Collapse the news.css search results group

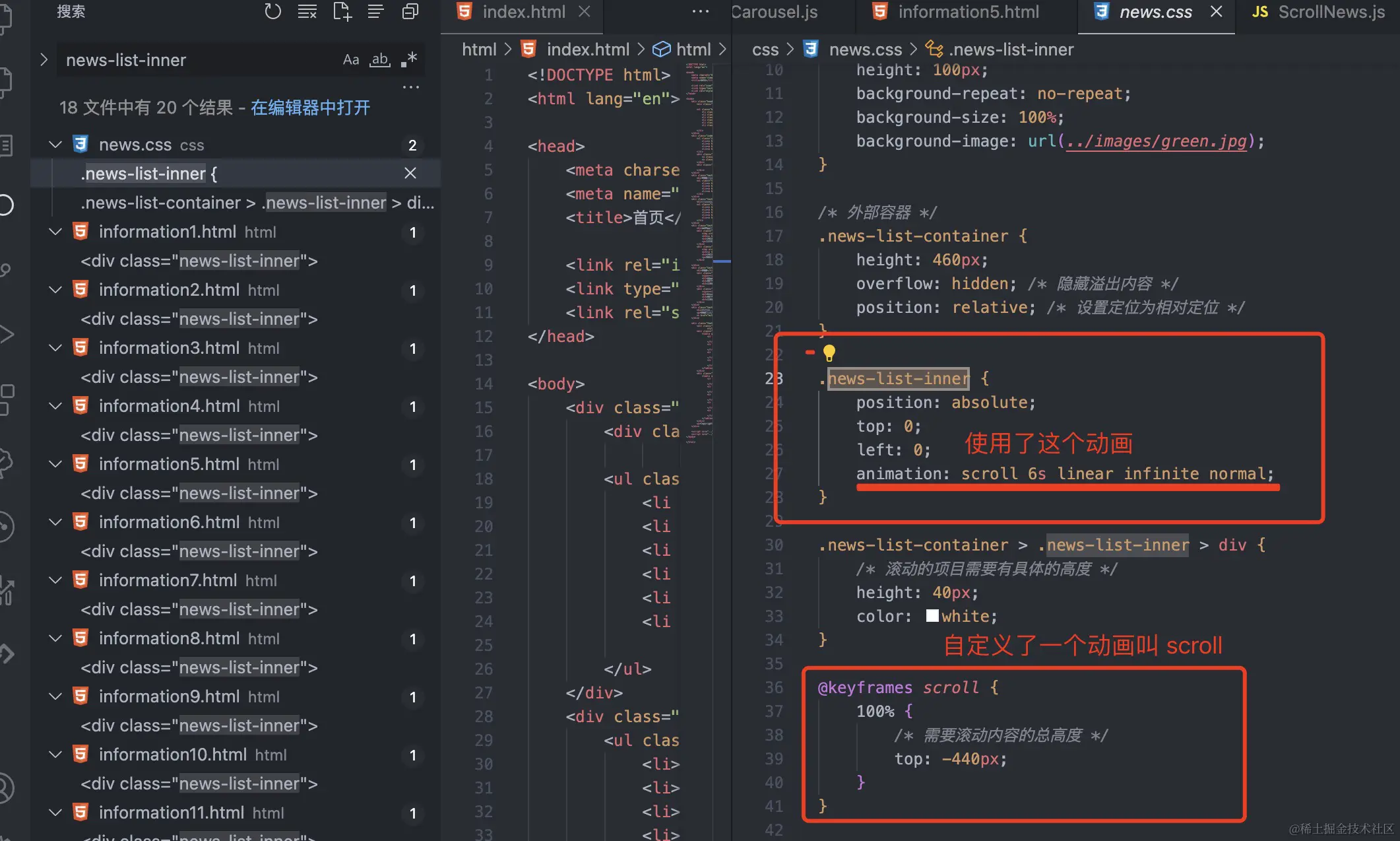point(56,145)
